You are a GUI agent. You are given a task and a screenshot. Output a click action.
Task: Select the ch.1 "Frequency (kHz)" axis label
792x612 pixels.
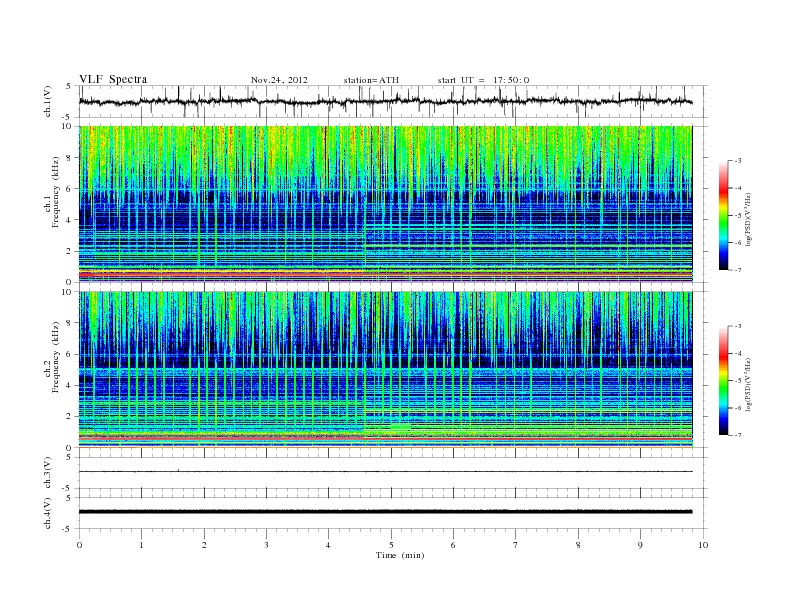pos(56,192)
